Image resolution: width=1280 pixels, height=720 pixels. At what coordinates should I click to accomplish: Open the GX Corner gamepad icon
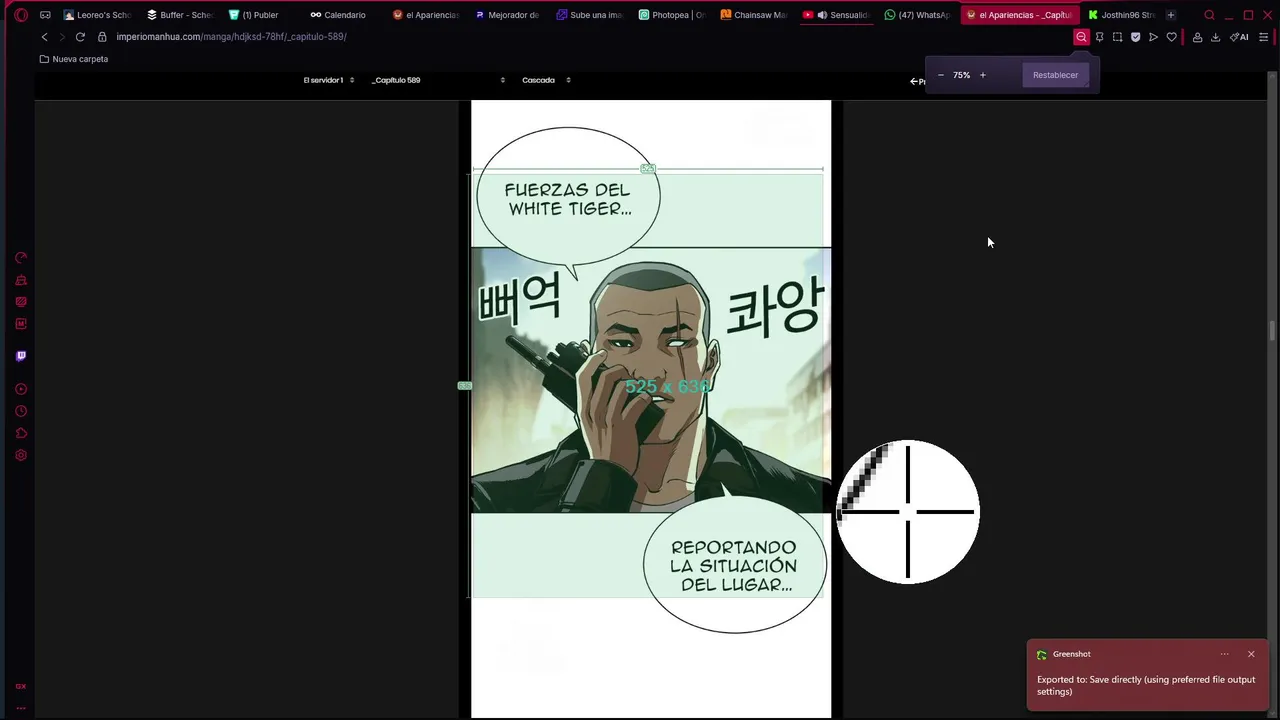coord(45,15)
